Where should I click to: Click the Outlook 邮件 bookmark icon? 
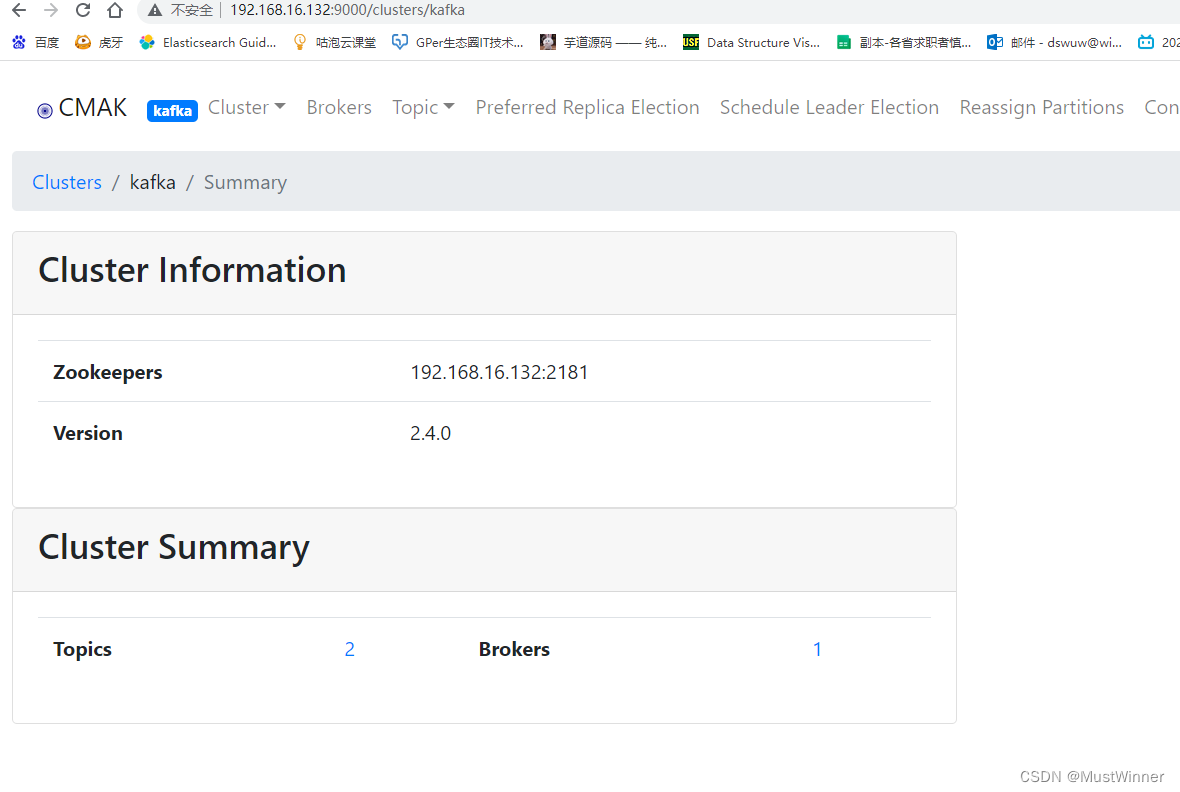pyautogui.click(x=994, y=42)
